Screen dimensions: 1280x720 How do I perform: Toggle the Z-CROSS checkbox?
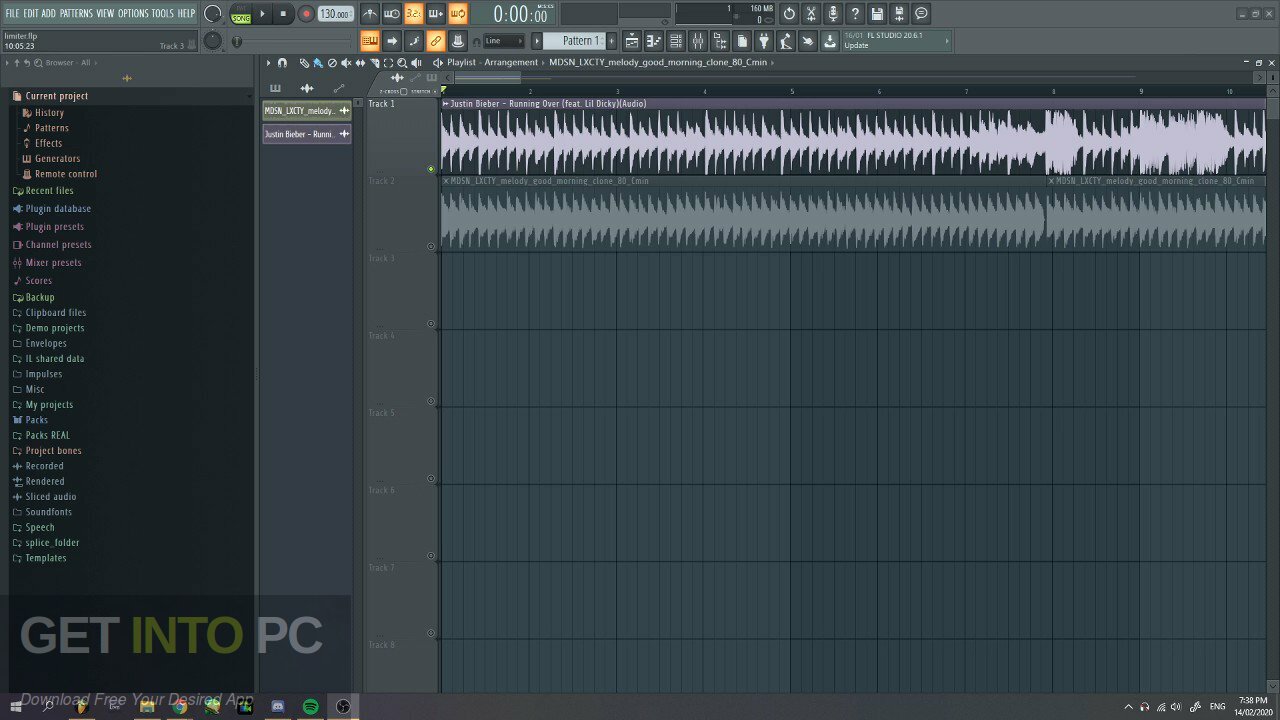click(x=403, y=91)
